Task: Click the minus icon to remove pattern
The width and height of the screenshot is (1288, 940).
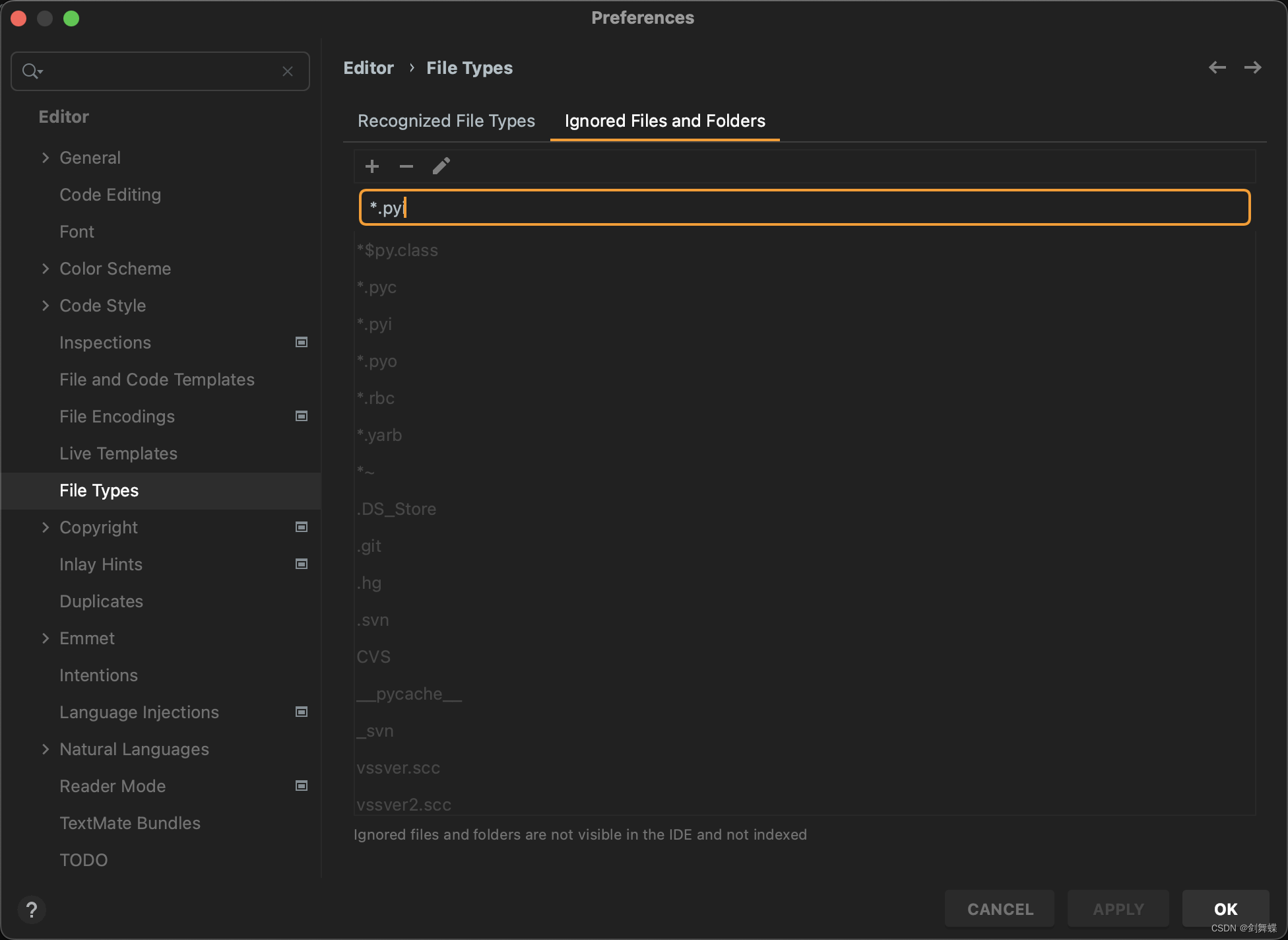Action: (x=406, y=166)
